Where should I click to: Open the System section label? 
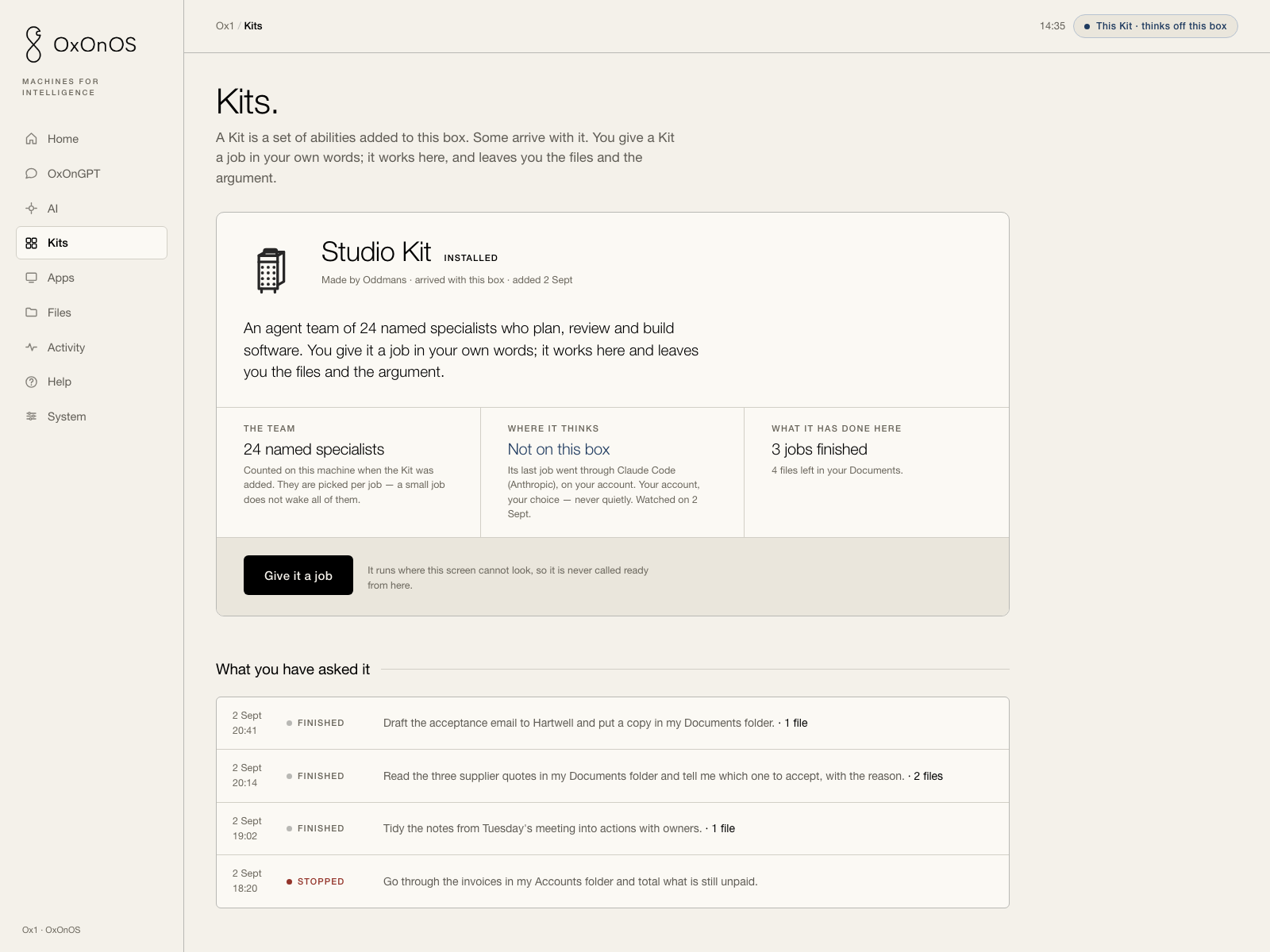pyautogui.click(x=67, y=416)
